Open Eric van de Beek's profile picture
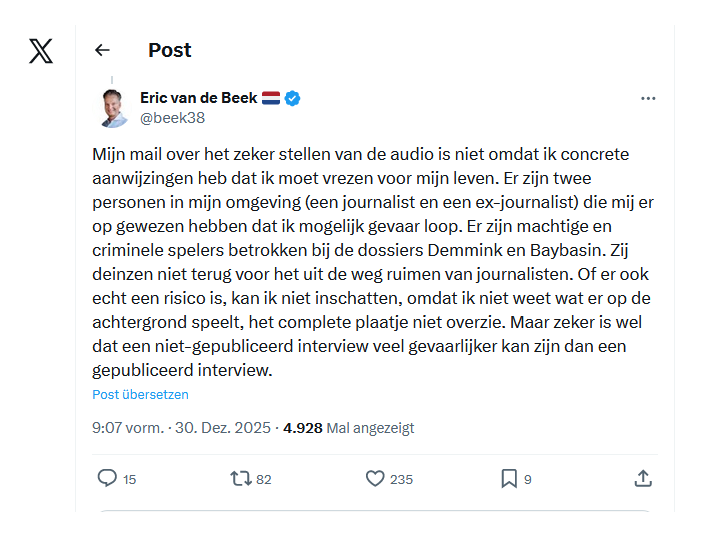The width and height of the screenshot is (710, 545). [114, 108]
